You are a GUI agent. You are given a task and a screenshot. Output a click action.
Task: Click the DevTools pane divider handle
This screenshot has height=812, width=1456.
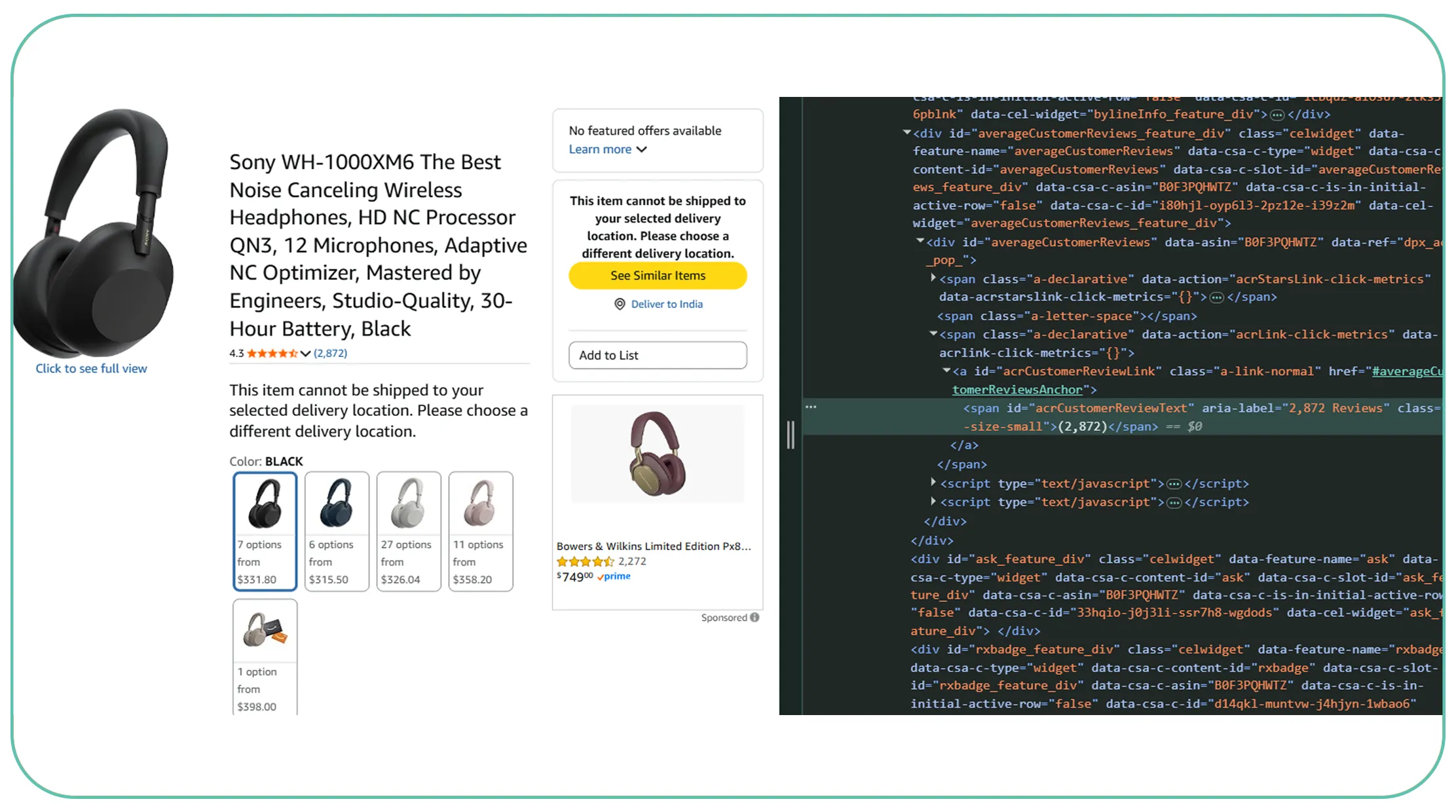point(791,435)
